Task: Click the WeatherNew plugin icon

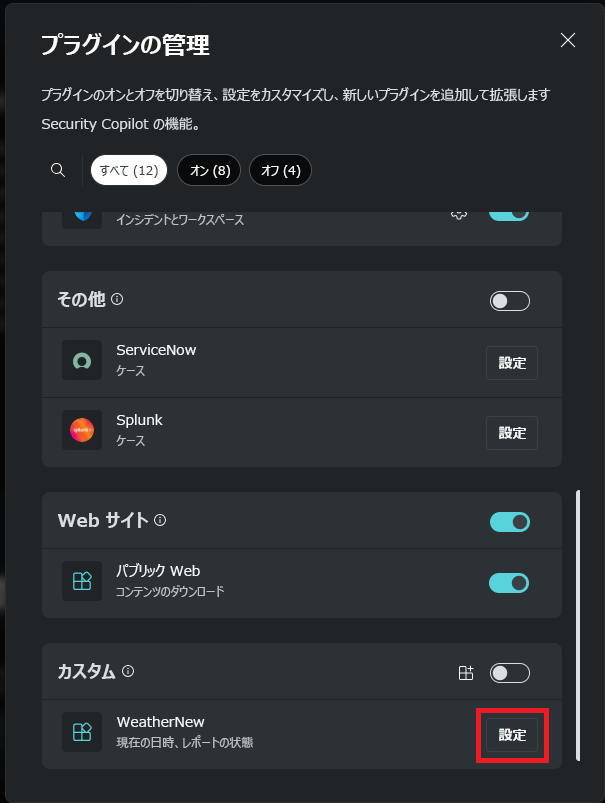Action: (x=82, y=732)
